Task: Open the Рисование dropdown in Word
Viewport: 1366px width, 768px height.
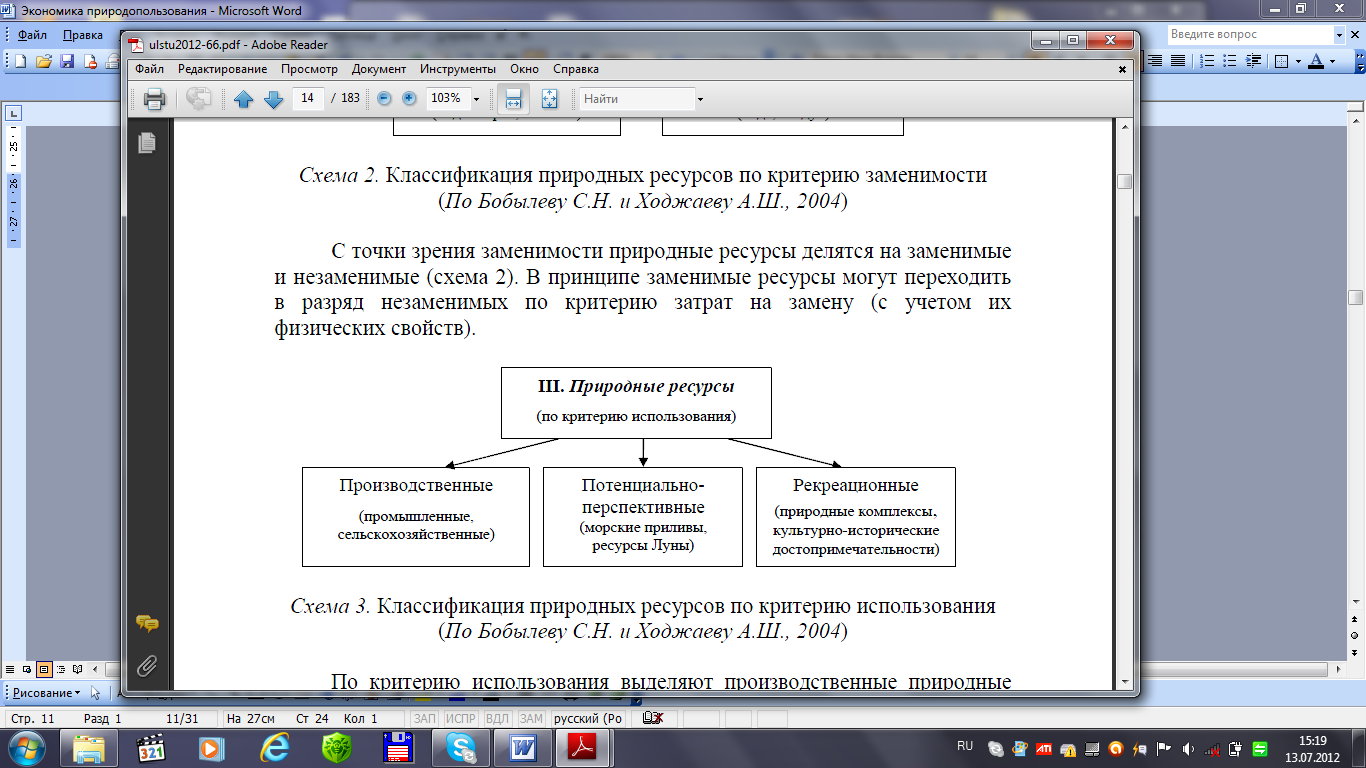Action: pyautogui.click(x=44, y=692)
